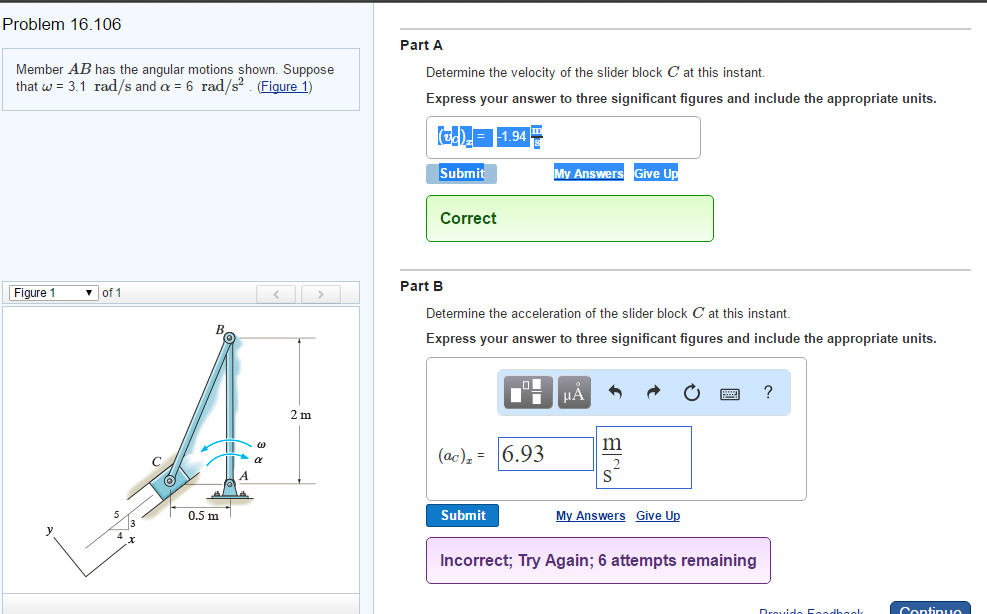
Task: Open the Figure 1 selector dropdown
Action: (x=52, y=292)
